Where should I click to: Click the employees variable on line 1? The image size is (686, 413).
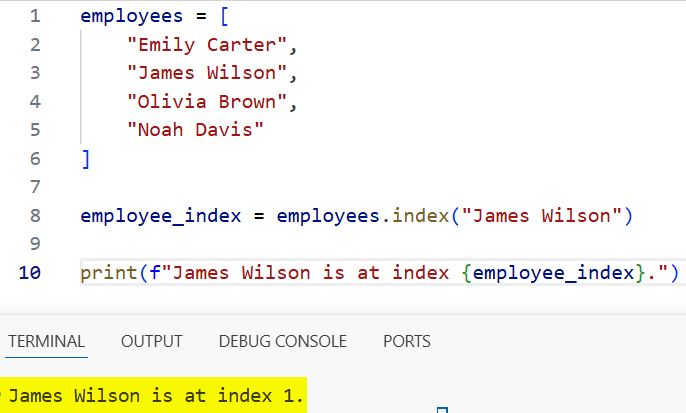(x=132, y=17)
